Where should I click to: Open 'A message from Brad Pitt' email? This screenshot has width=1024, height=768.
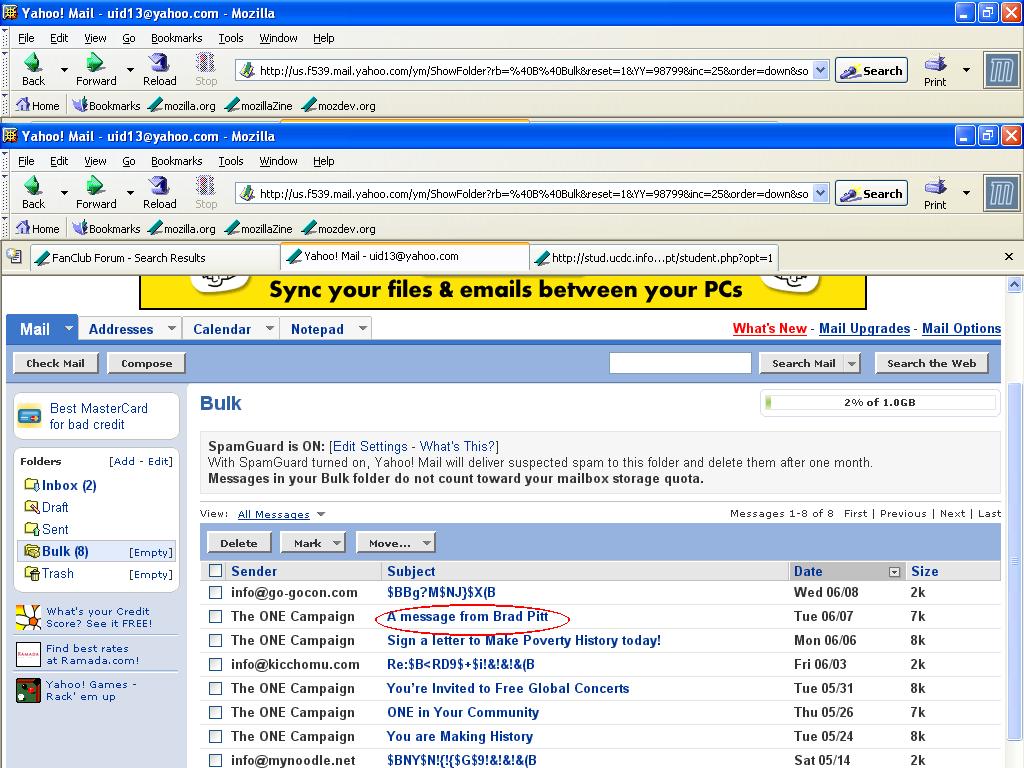pyautogui.click(x=467, y=616)
